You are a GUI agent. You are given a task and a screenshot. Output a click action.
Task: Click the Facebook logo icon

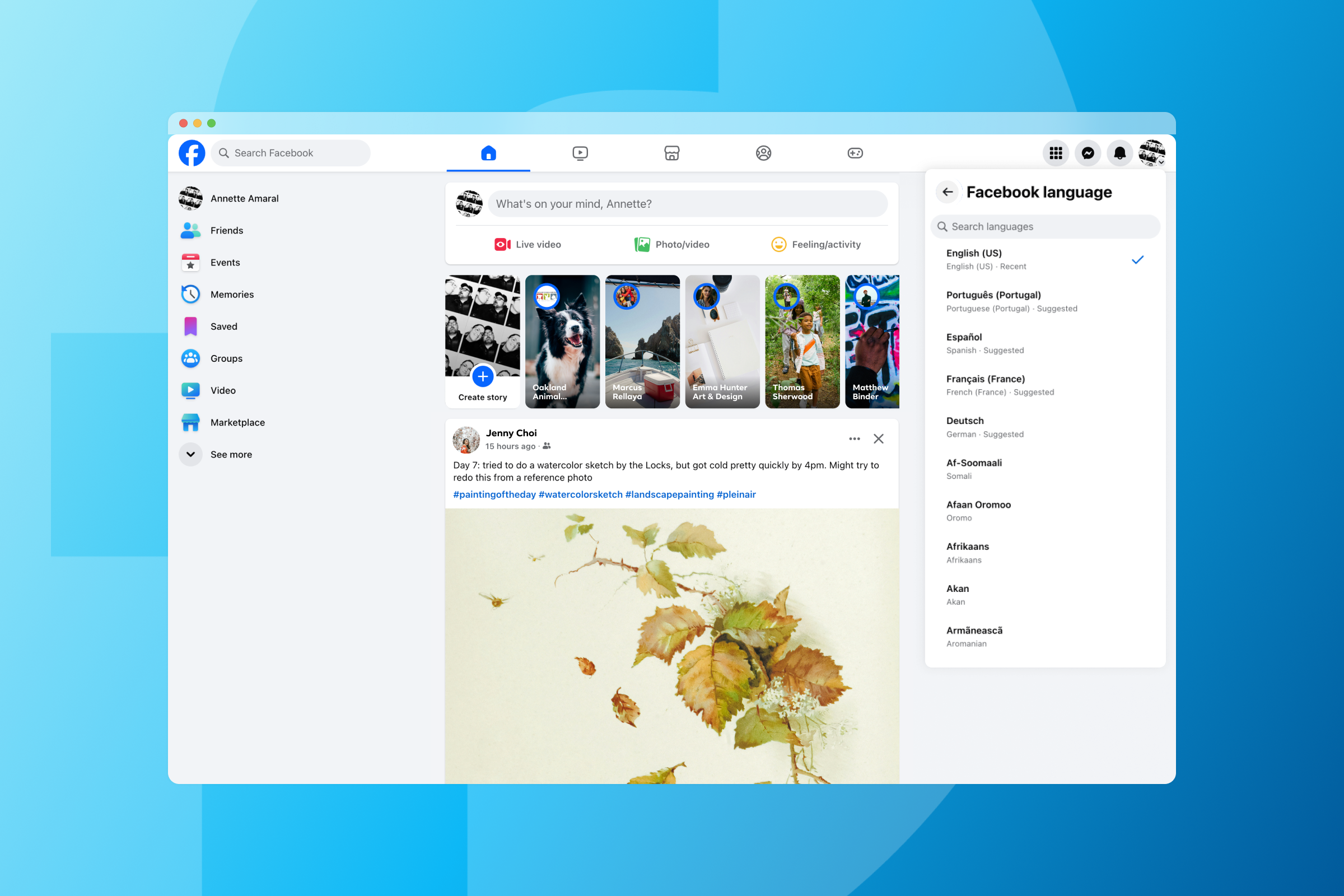[192, 152]
